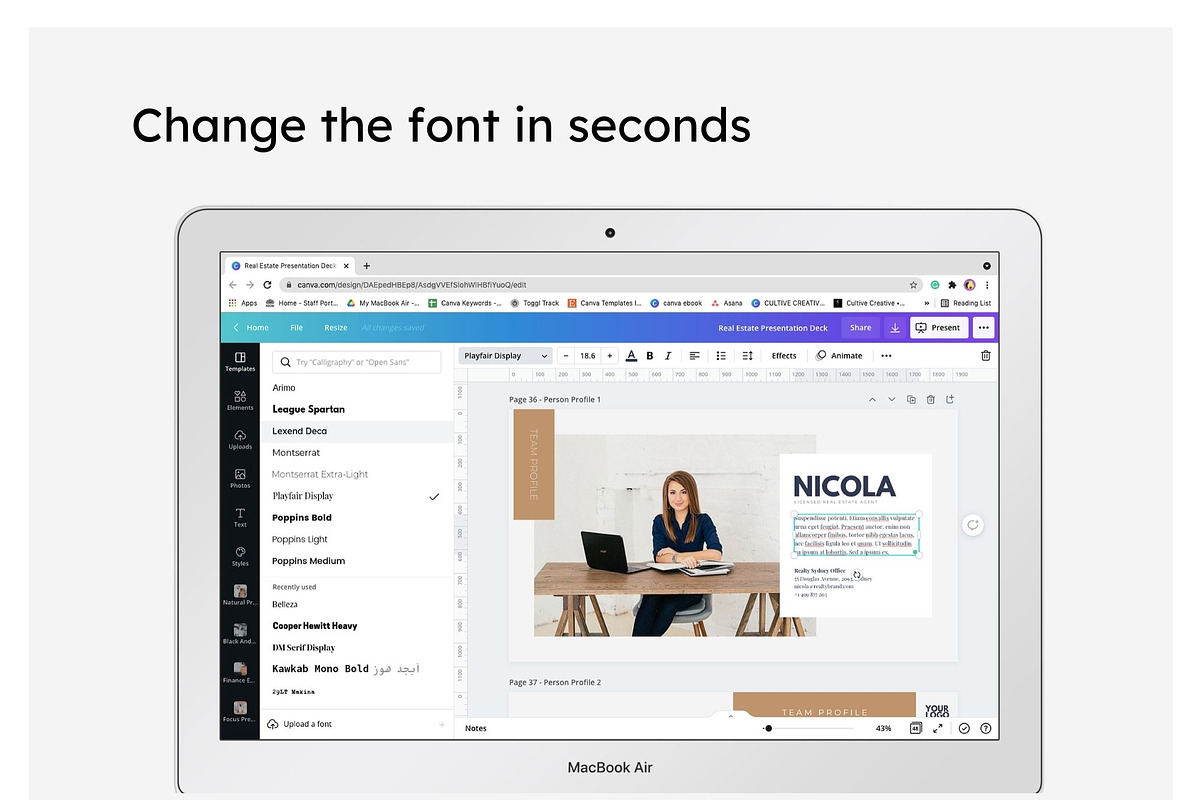
Task: Adjust the zoom slider handle
Action: [768, 728]
